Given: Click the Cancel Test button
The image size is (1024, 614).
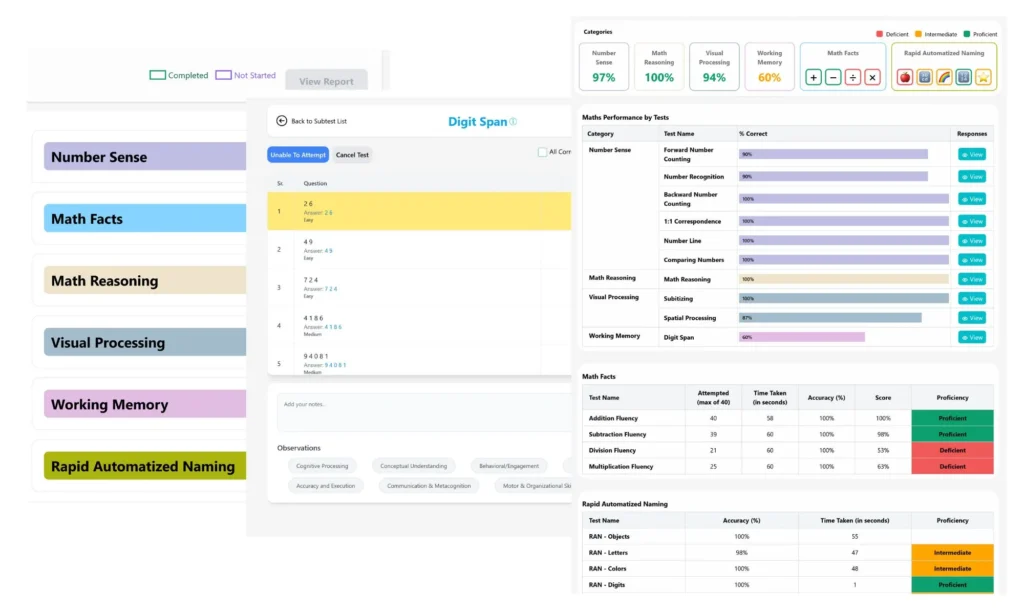Looking at the screenshot, I should pos(352,155).
